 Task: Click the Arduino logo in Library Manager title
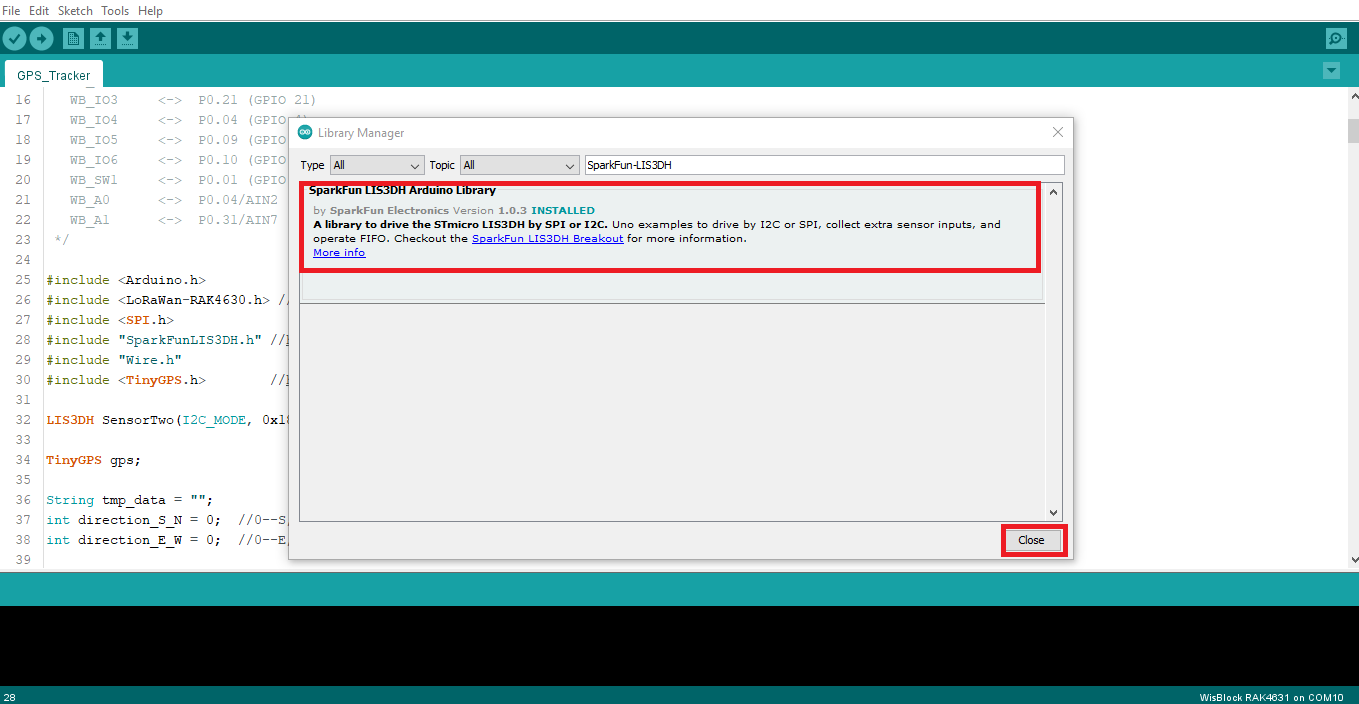305,133
